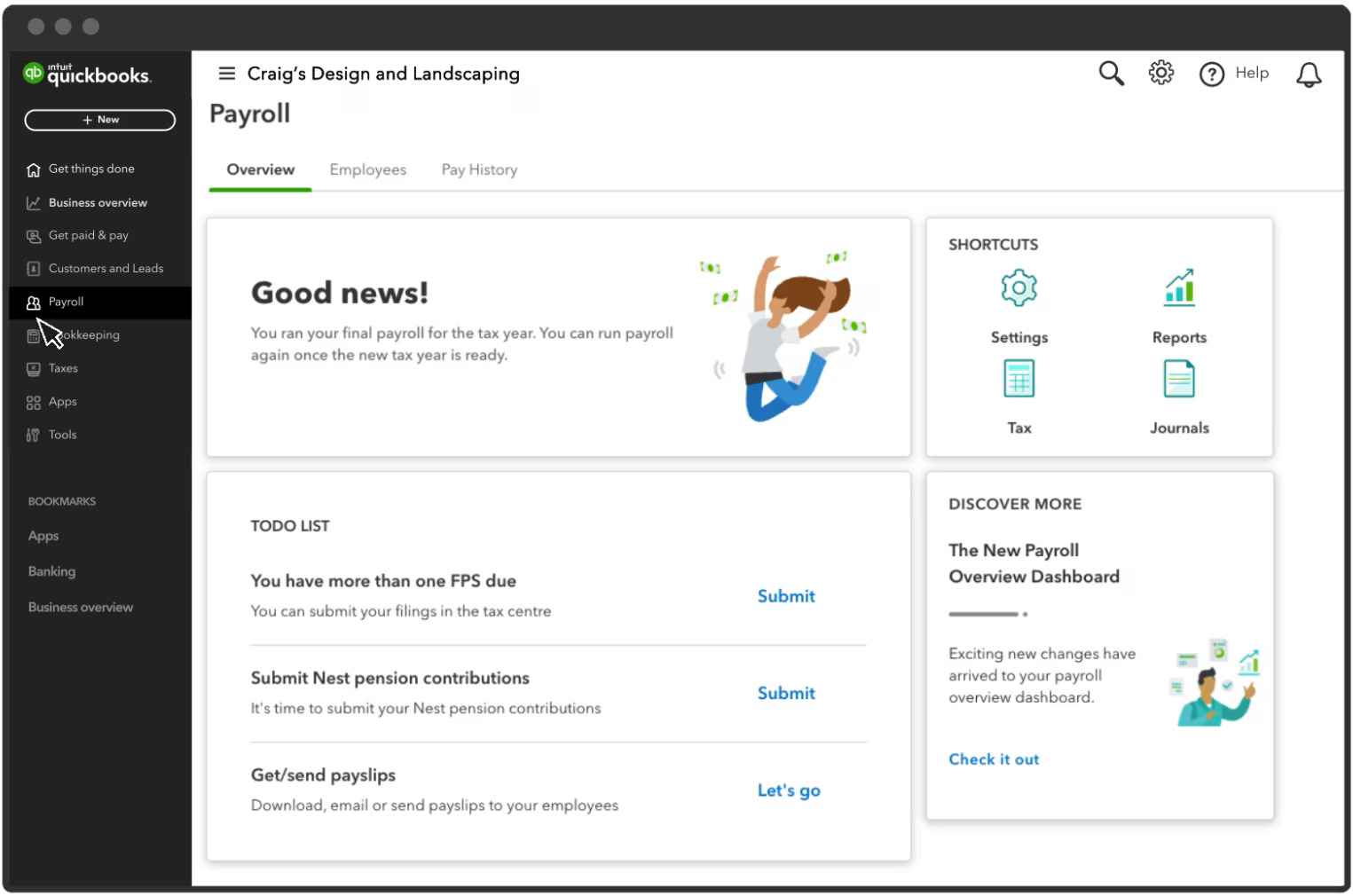Click the gear icon in the top bar
1353x896 pixels.
(x=1160, y=73)
